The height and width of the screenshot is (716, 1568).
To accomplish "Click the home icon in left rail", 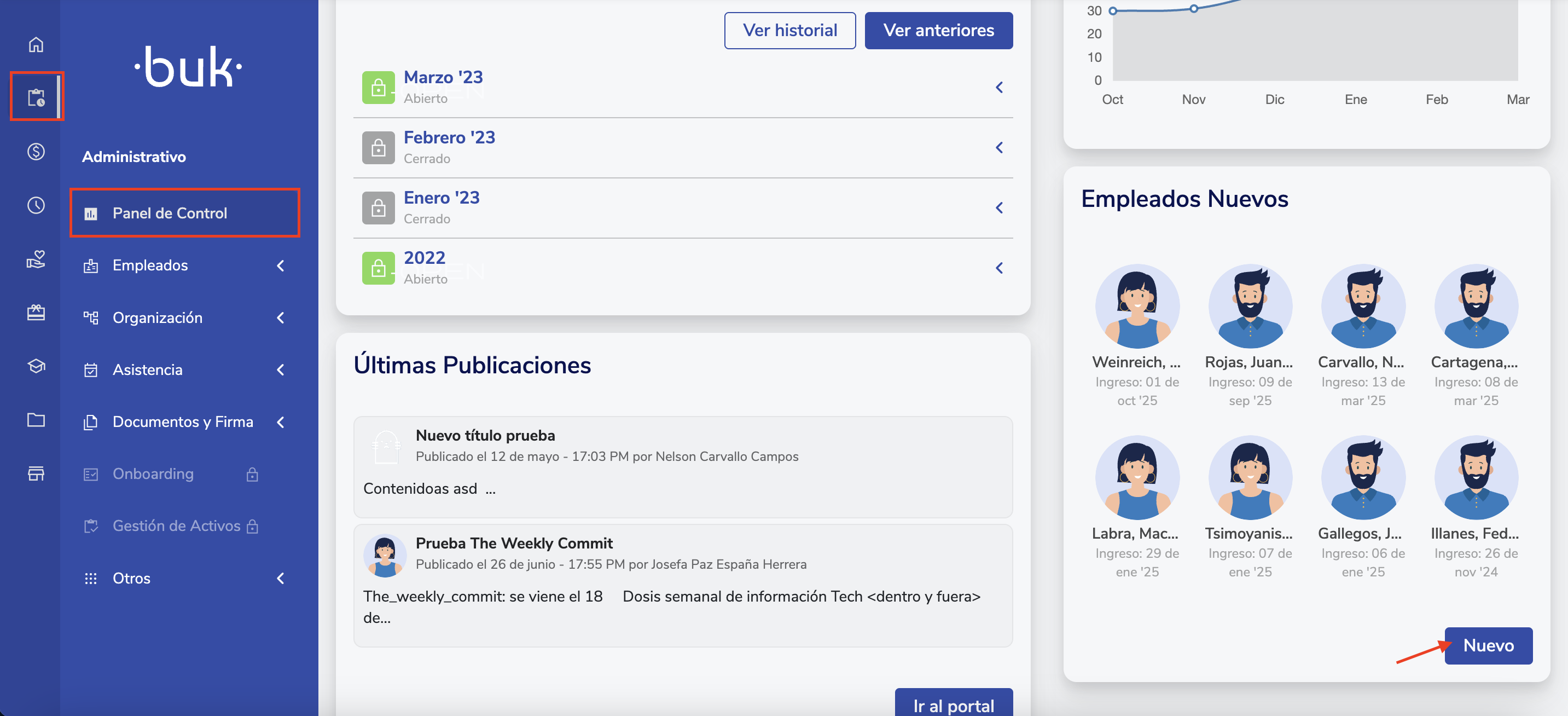I will (36, 44).
